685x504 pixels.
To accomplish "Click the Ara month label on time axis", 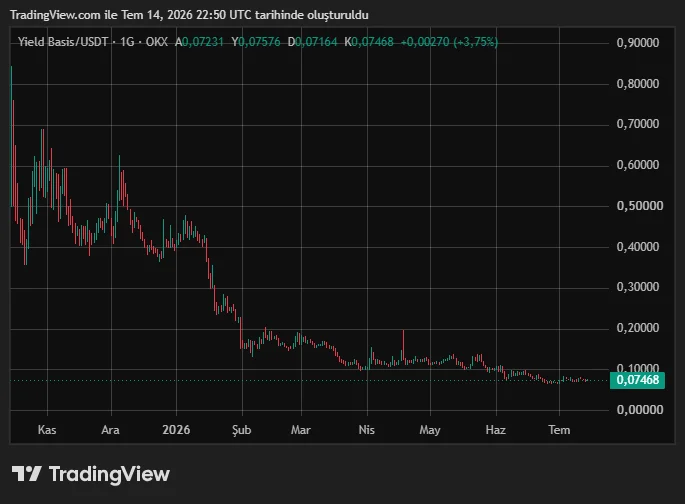I will click(x=111, y=430).
